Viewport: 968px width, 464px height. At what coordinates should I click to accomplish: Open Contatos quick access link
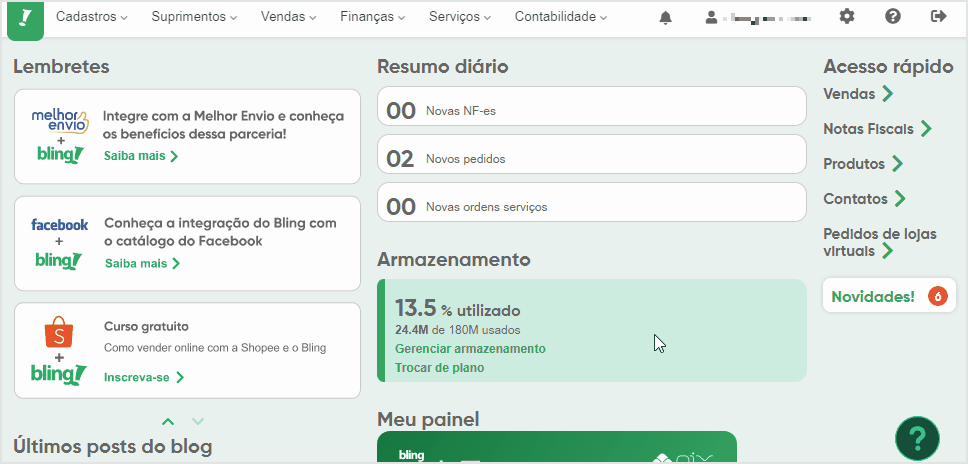[x=864, y=199]
